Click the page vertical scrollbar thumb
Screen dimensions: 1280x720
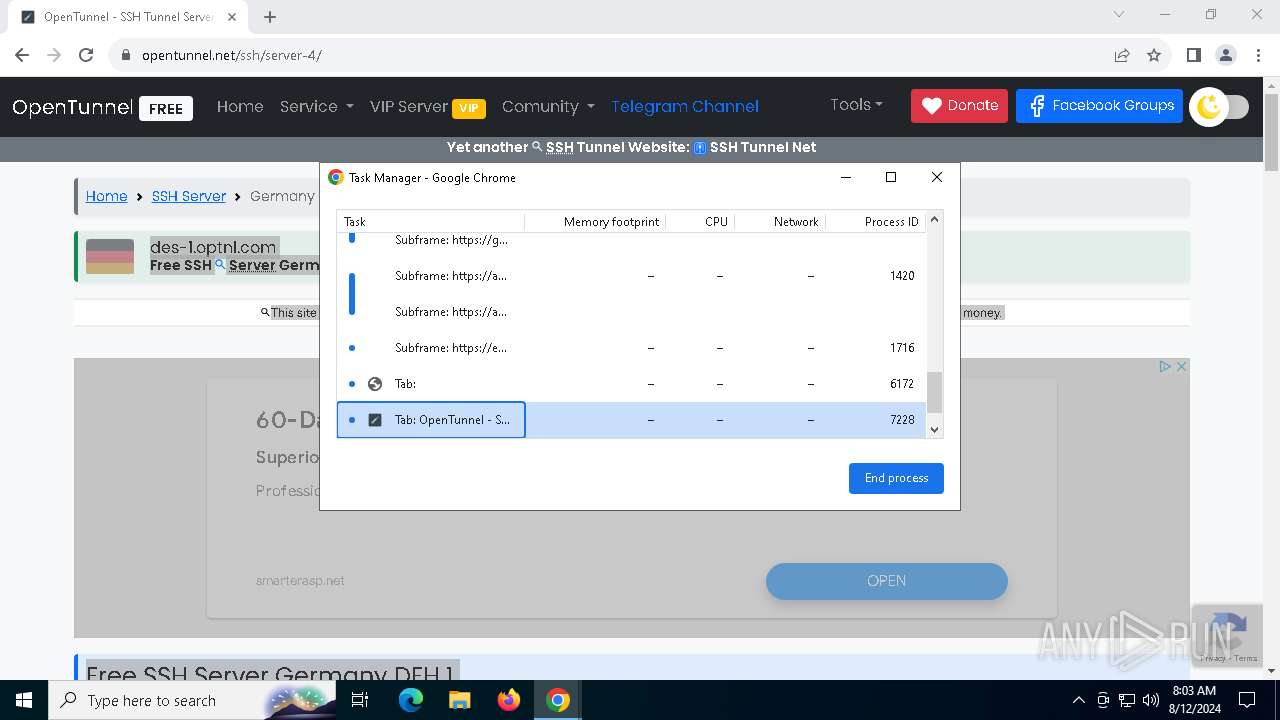1272,132
